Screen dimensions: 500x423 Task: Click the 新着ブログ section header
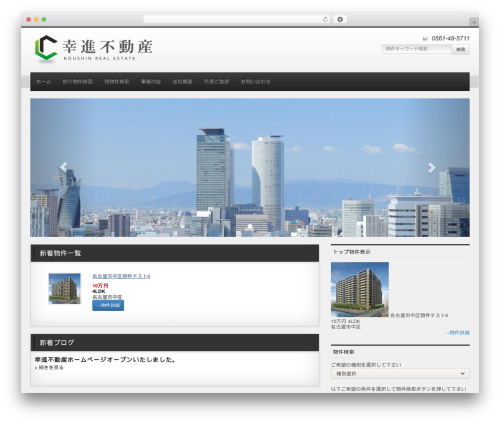[175, 343]
